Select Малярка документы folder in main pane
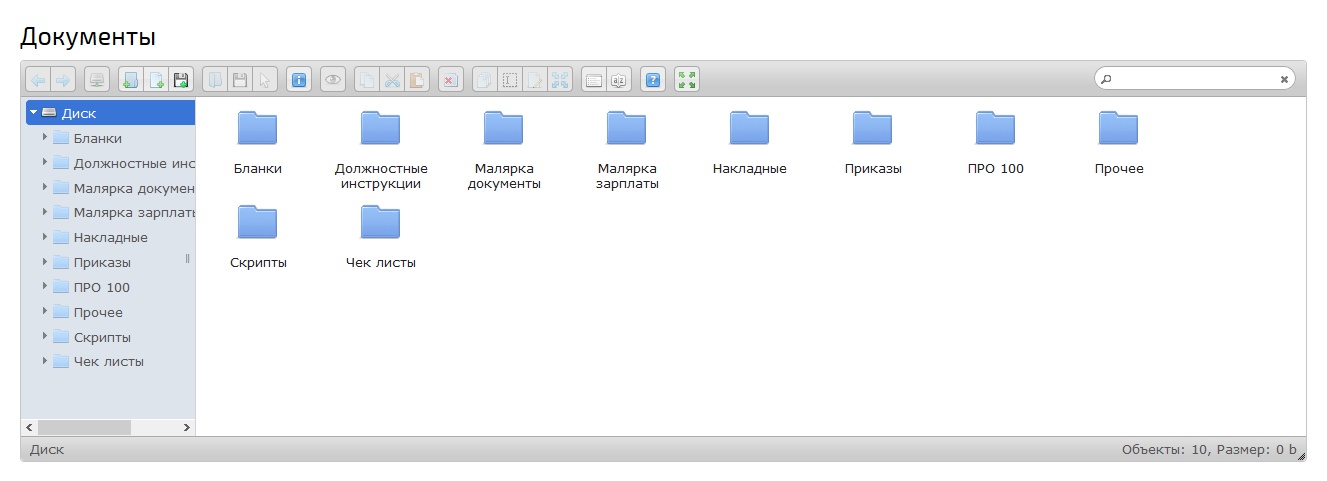 [504, 150]
